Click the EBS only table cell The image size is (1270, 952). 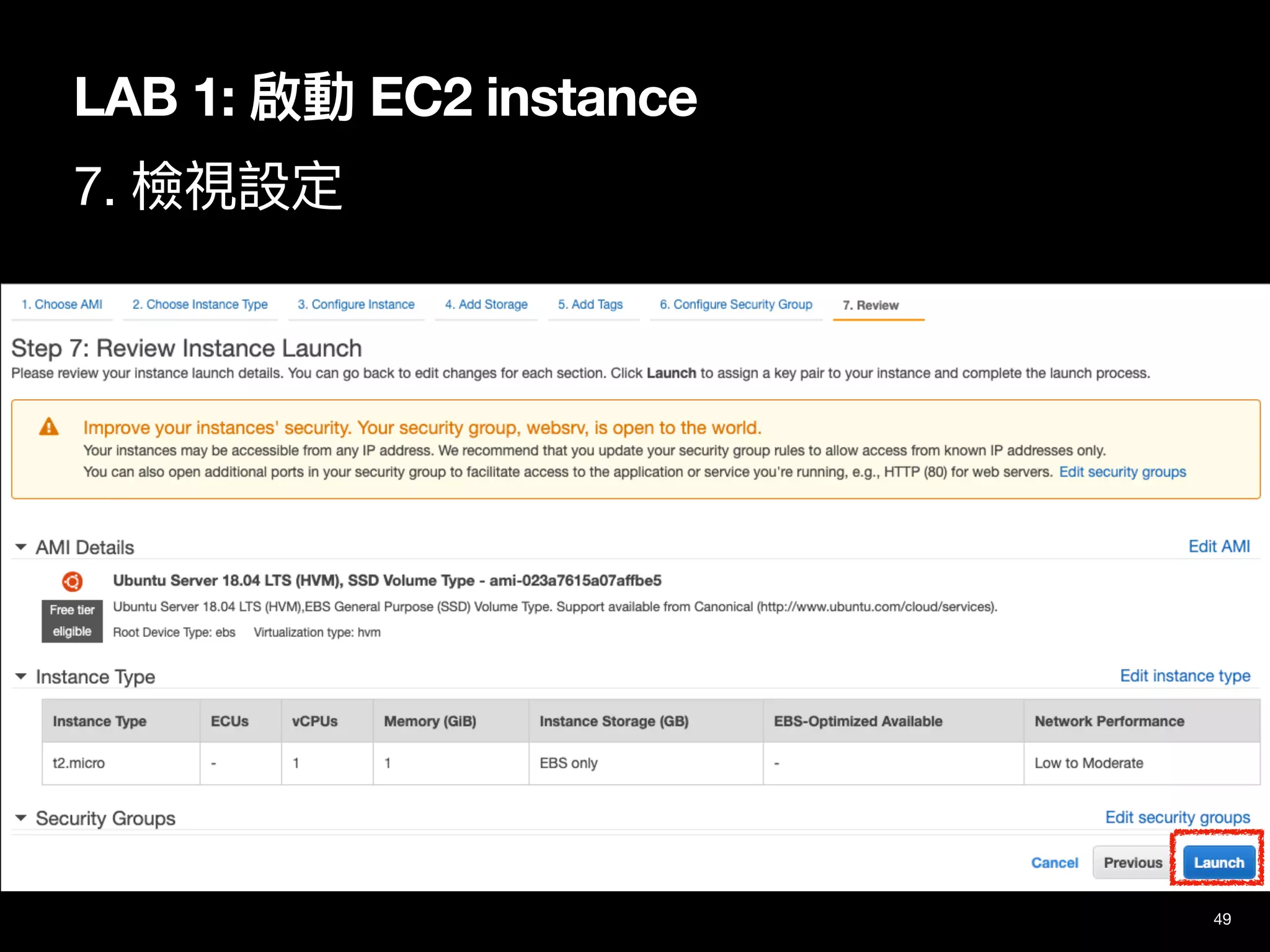pyautogui.click(x=646, y=764)
